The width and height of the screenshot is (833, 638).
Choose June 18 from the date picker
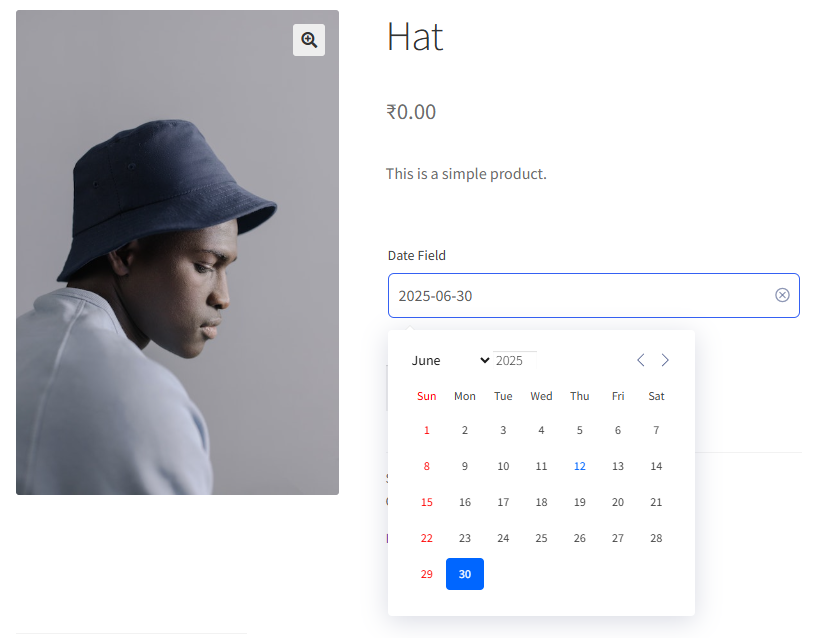(541, 502)
